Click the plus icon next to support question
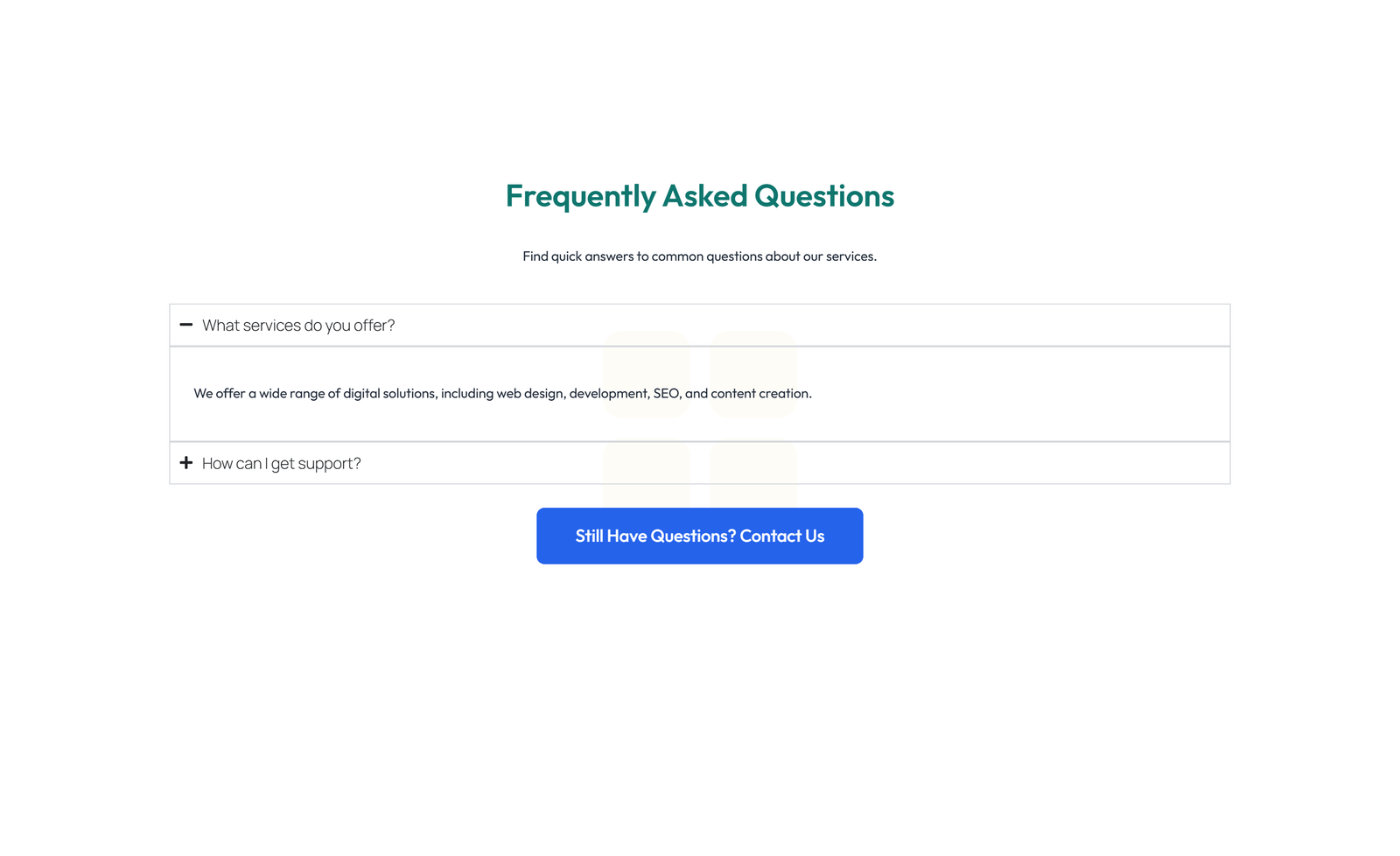The width and height of the screenshot is (1400, 856). [186, 462]
